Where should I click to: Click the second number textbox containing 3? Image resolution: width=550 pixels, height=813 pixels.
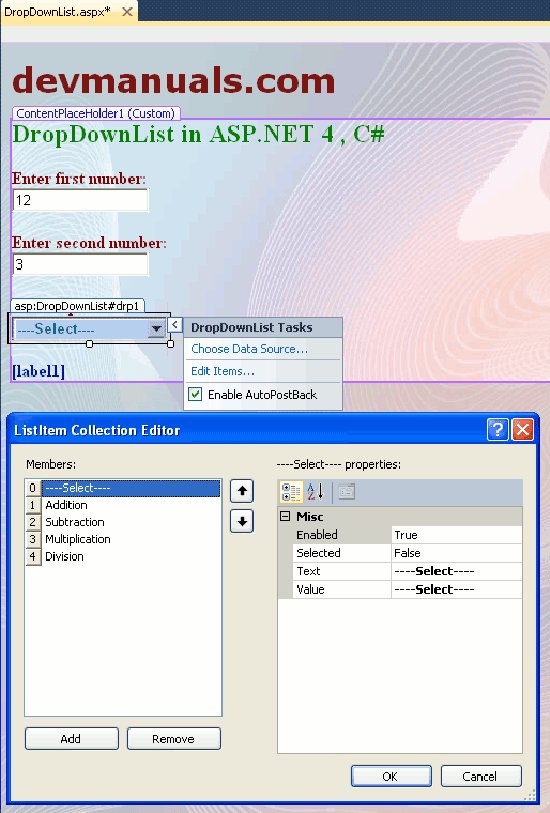click(x=80, y=264)
